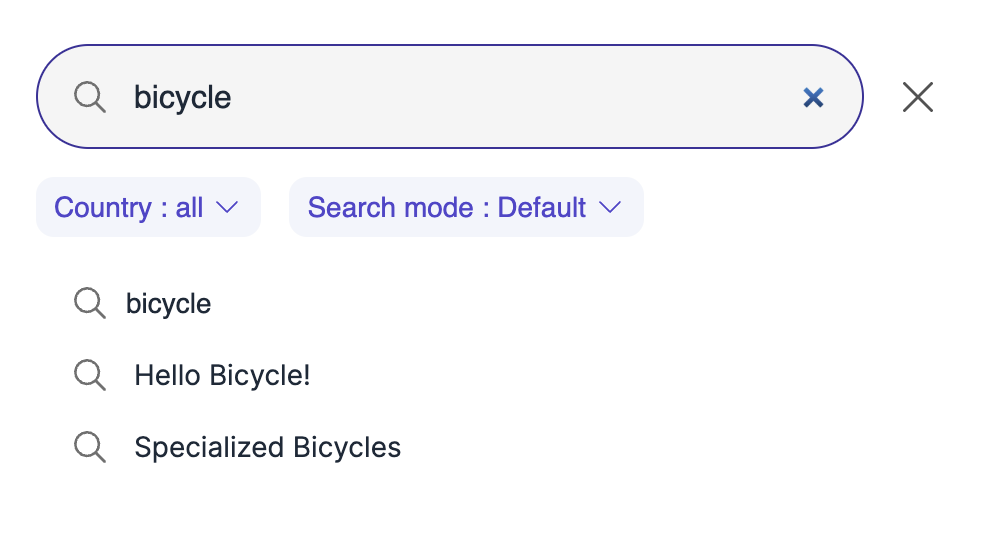988x546 pixels.
Task: Focus the search input containing 'bicycle'
Action: click(x=183, y=97)
